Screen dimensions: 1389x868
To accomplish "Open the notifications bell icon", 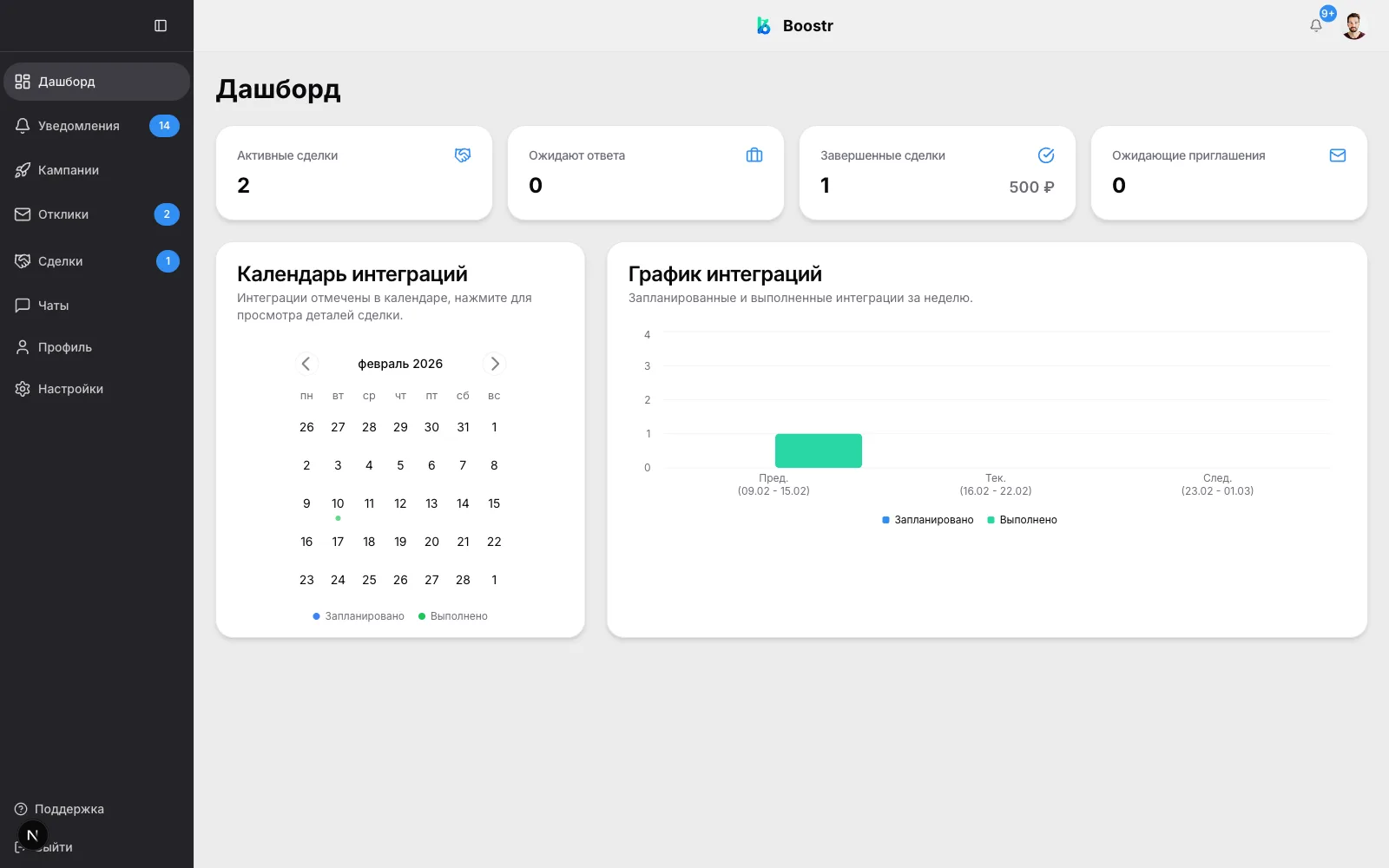I will pos(1315,24).
